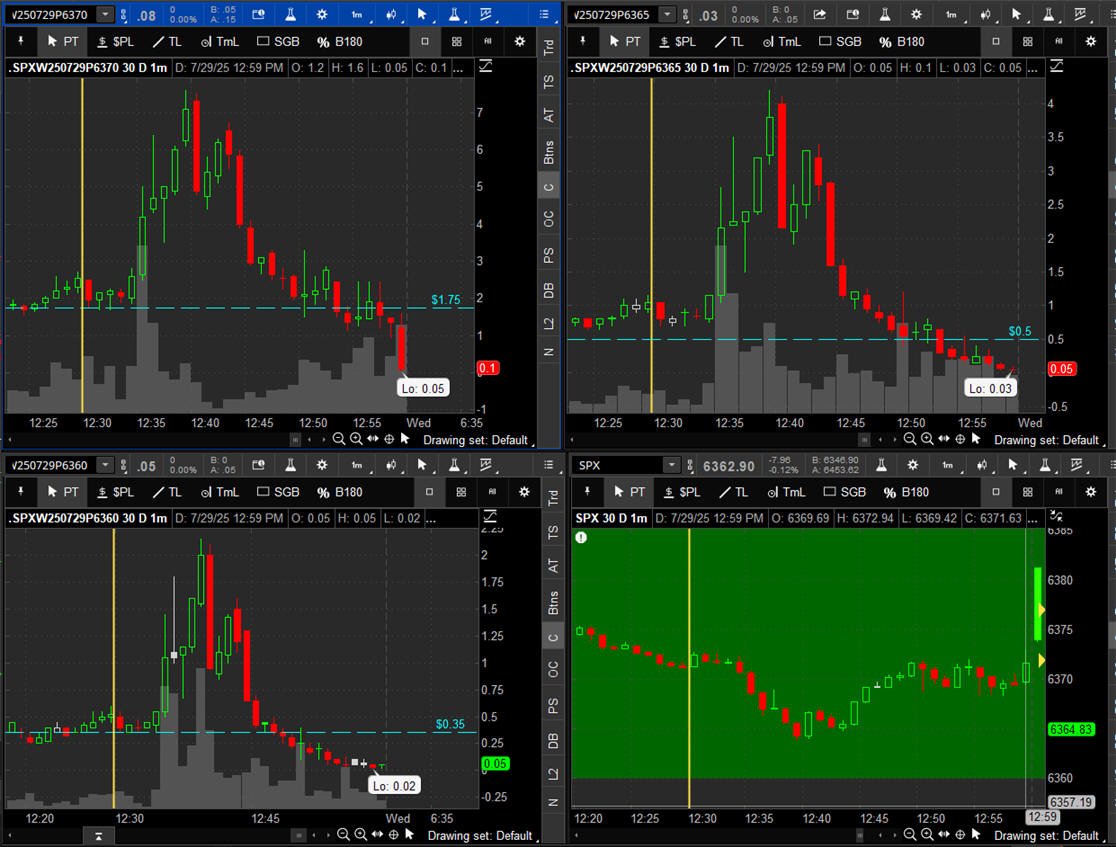Click the TmL tool button in the bottom-left chart
This screenshot has height=847, width=1116.
219,492
